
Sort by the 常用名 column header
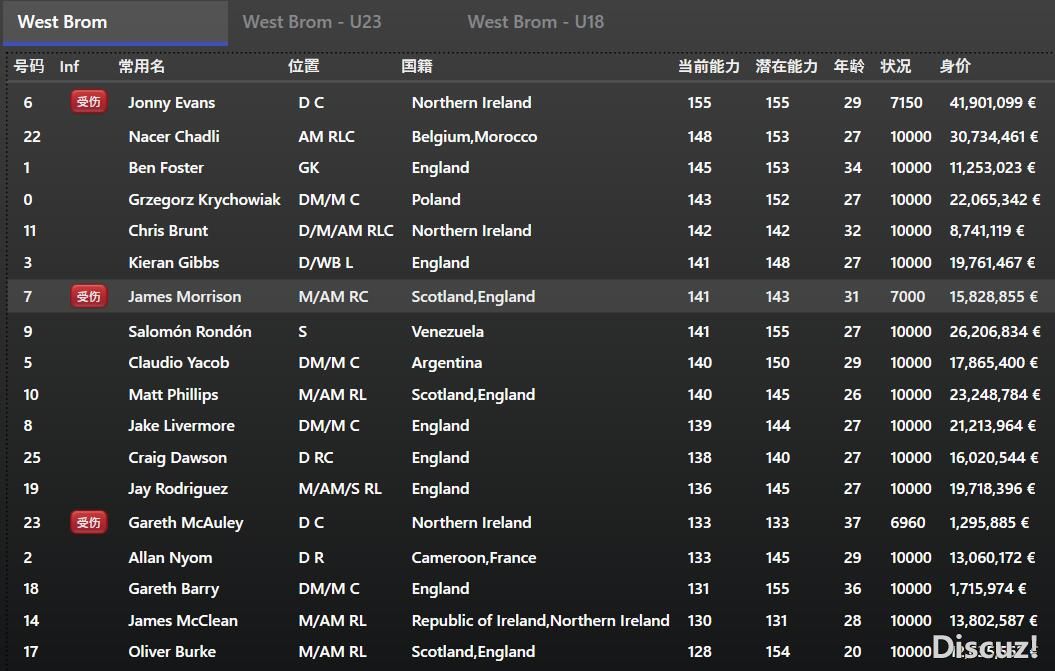tap(141, 66)
